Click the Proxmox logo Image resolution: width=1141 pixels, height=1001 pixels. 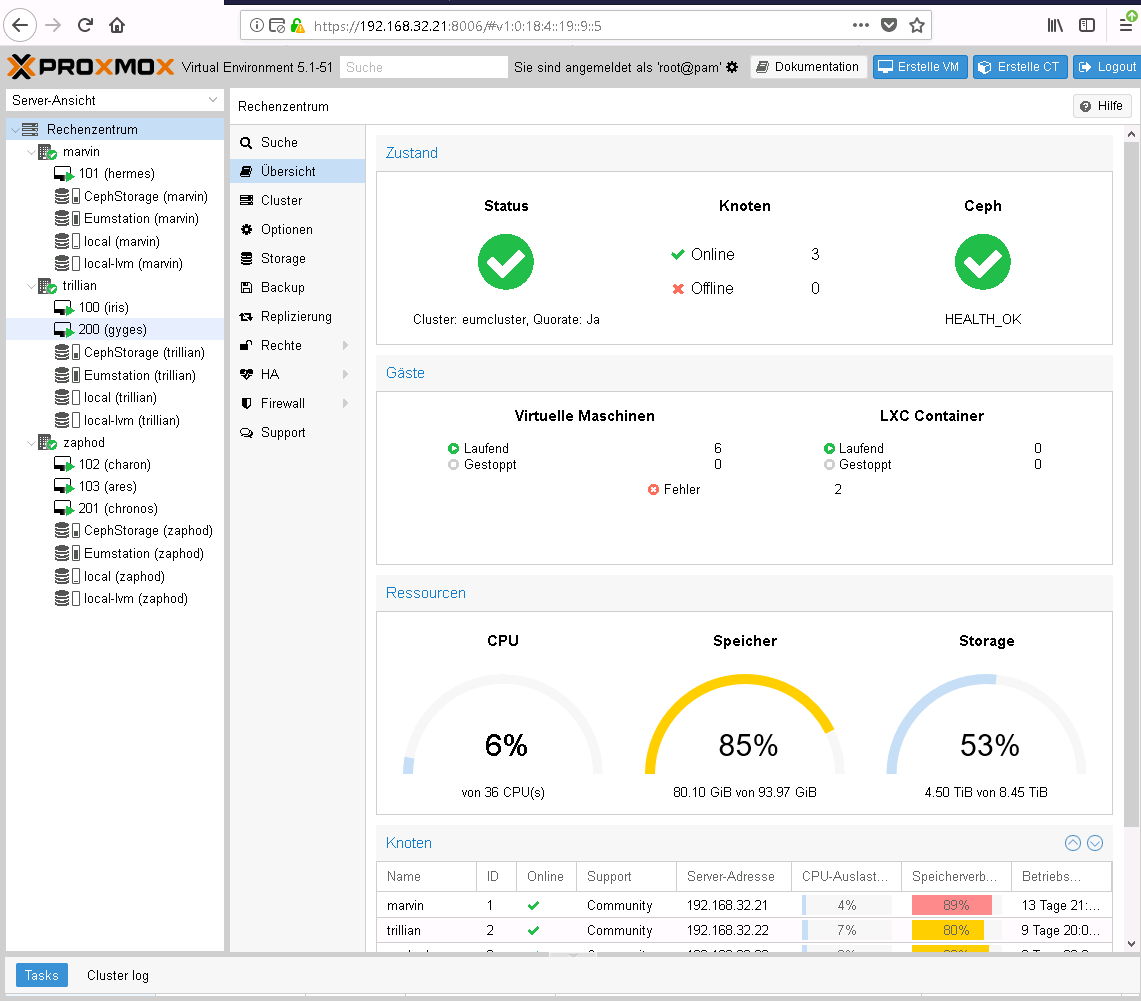pyautogui.click(x=91, y=67)
